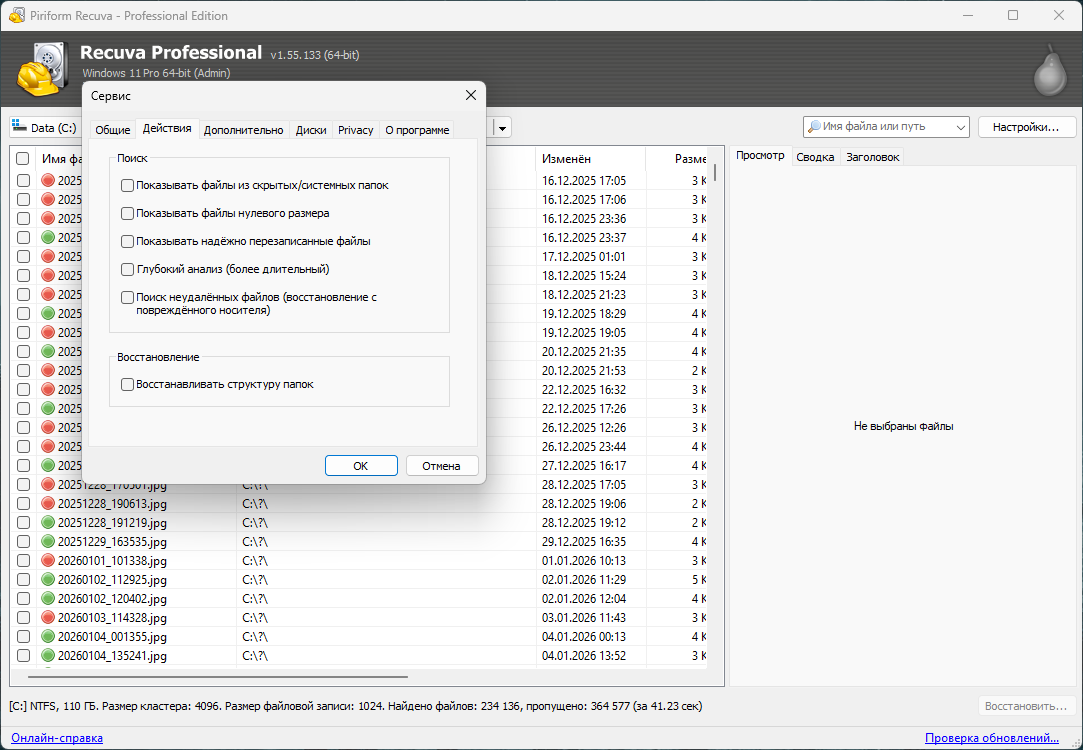Viewport: 1083px width, 750px height.
Task: Click the green status dot for 20251229_163535.jpg
Action: pos(48,541)
